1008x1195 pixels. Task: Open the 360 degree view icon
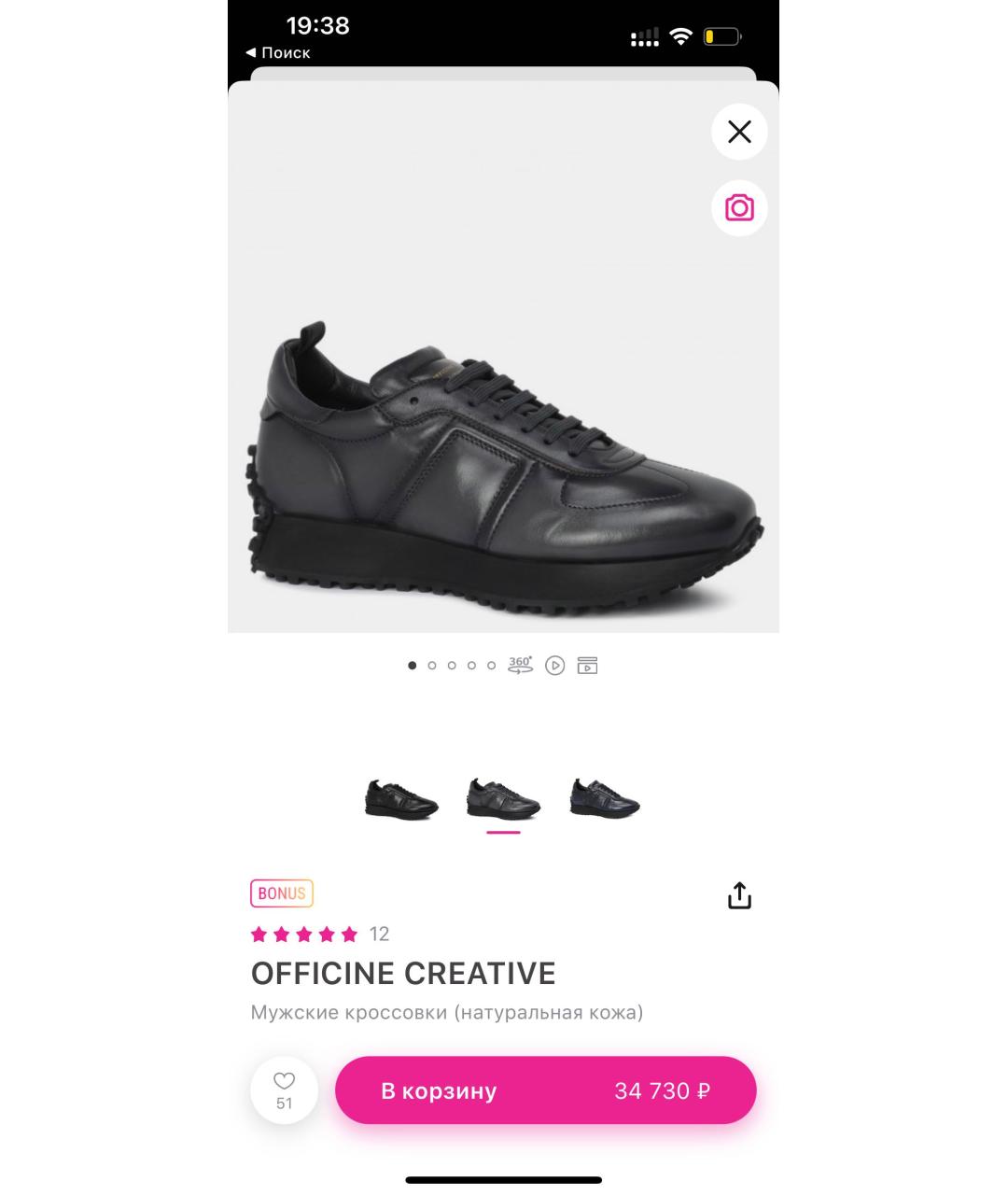click(520, 666)
